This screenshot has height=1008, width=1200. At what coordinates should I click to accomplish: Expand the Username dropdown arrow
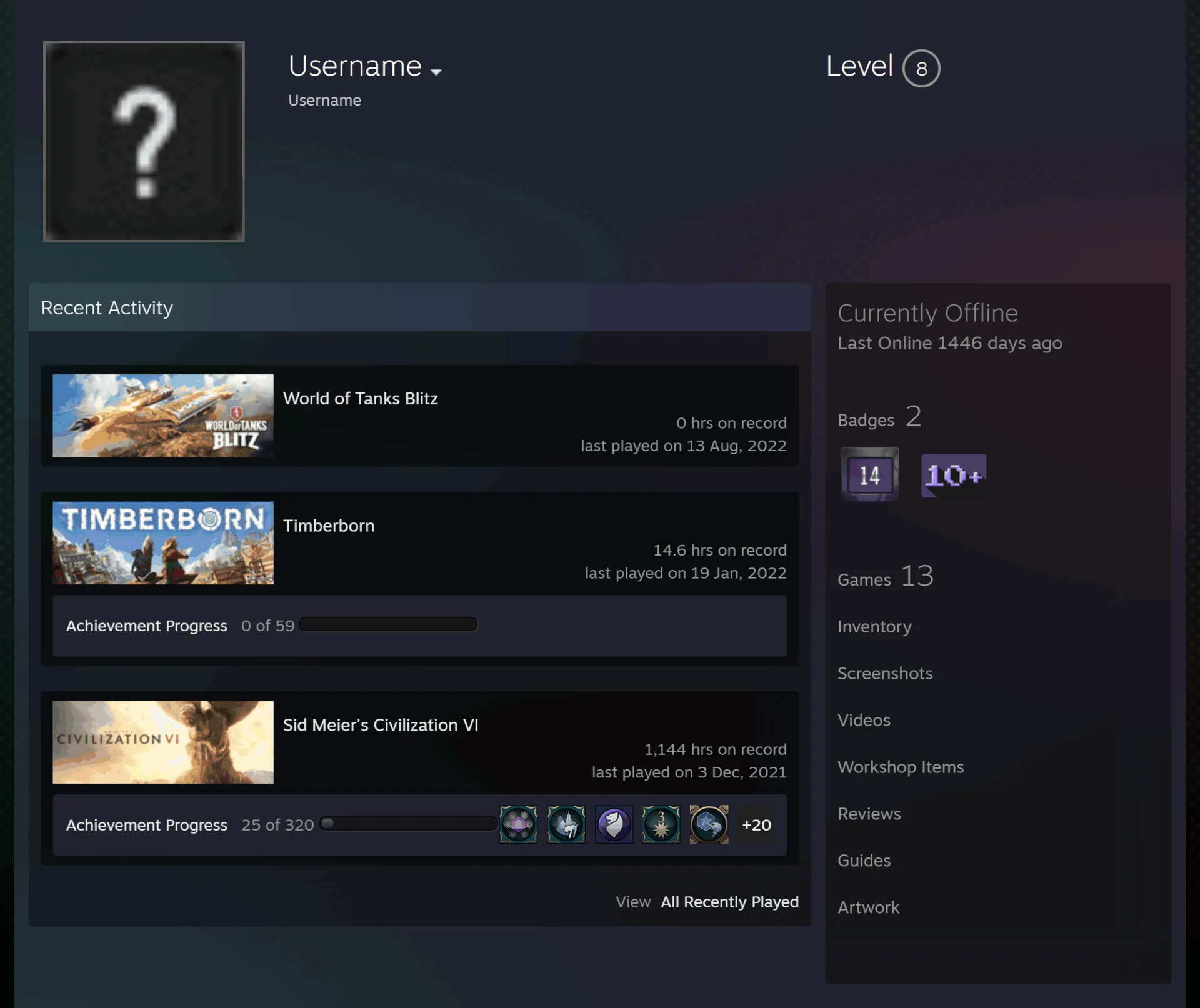point(436,72)
